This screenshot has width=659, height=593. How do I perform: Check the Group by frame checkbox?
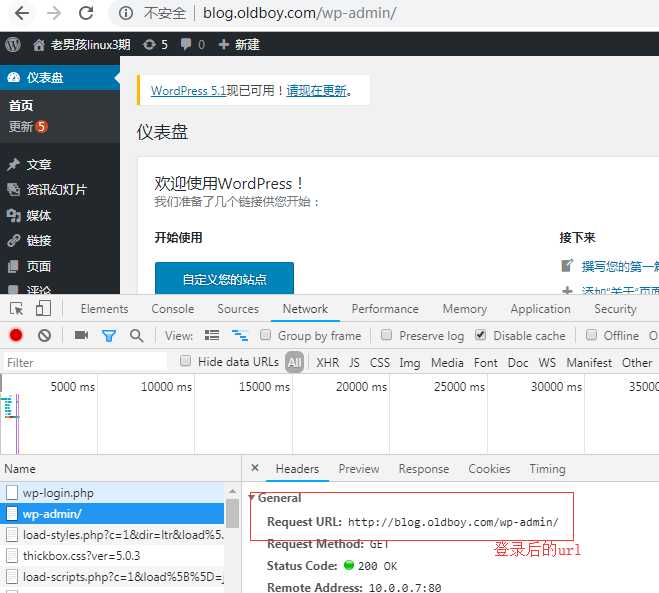coord(266,336)
